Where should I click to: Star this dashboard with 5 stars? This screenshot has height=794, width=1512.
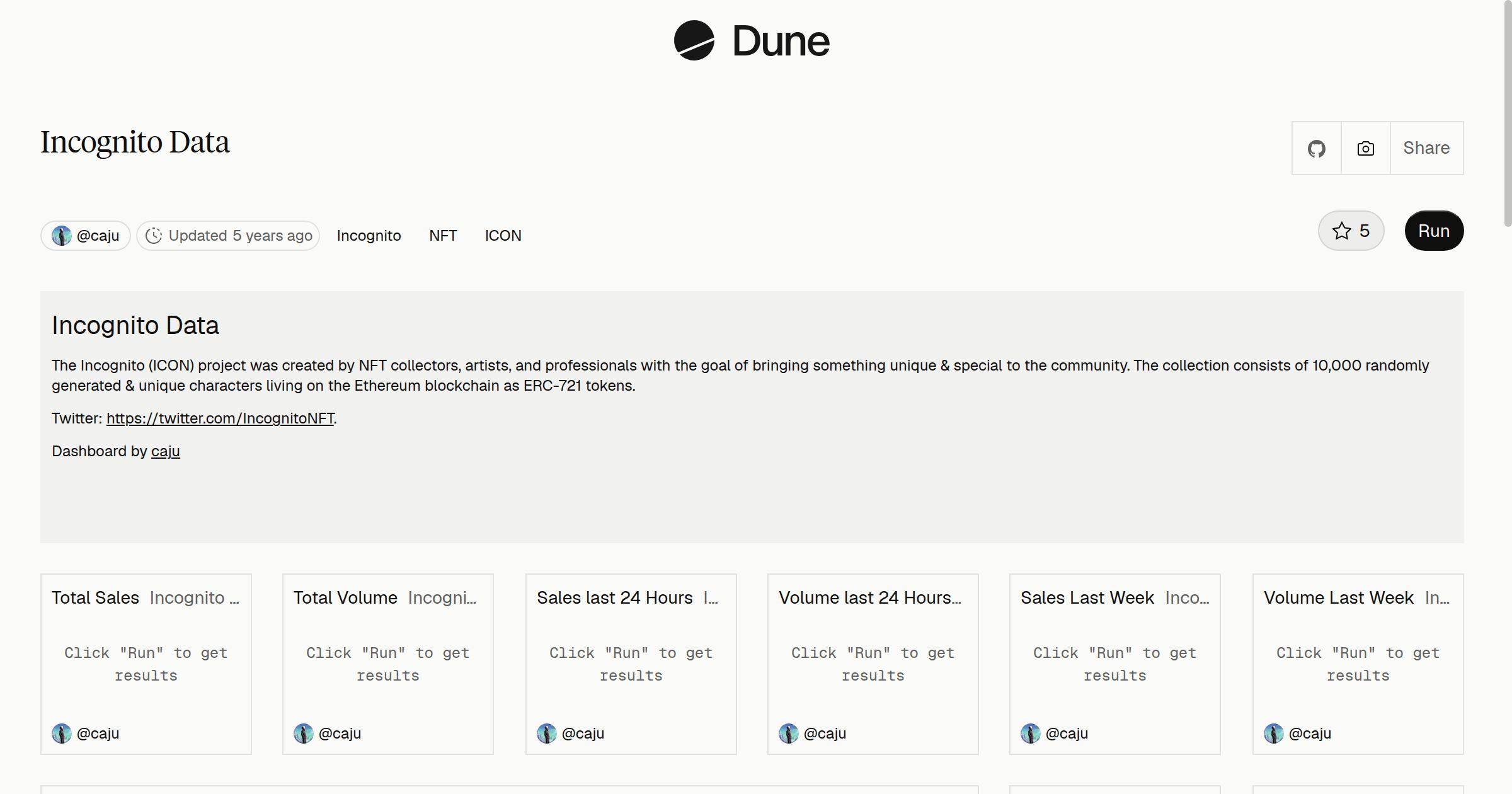(1351, 231)
